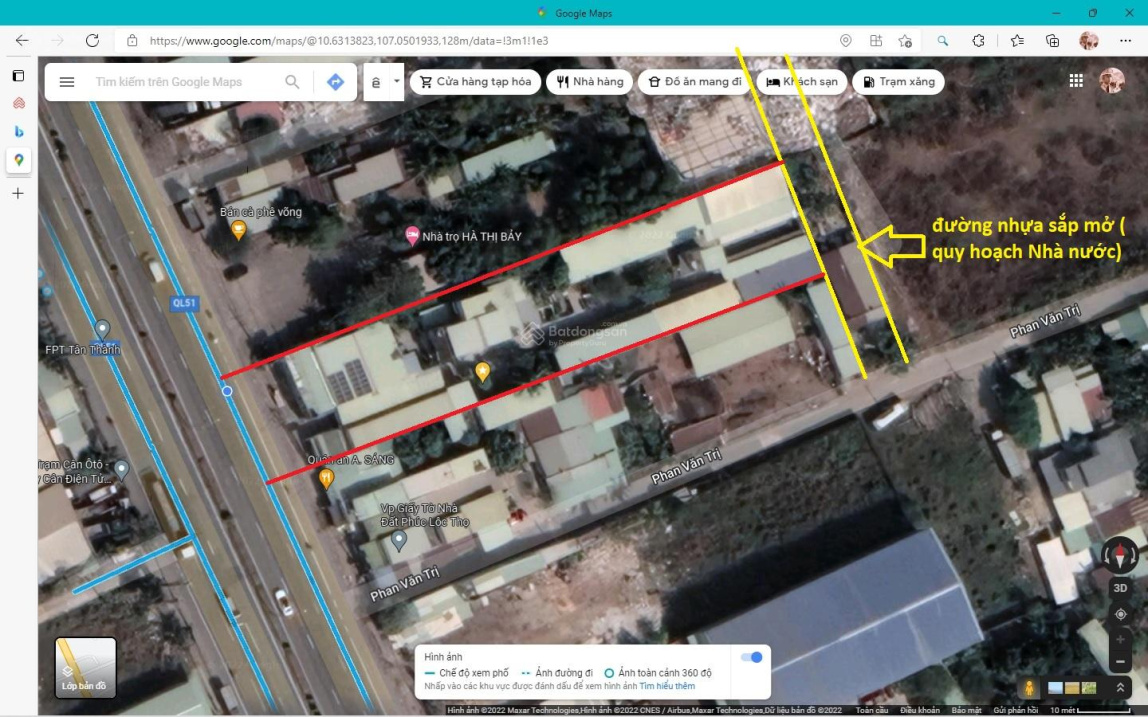Screen dimensions: 1148x717
Task: Reset orientation using the compass
Action: pos(1120,555)
